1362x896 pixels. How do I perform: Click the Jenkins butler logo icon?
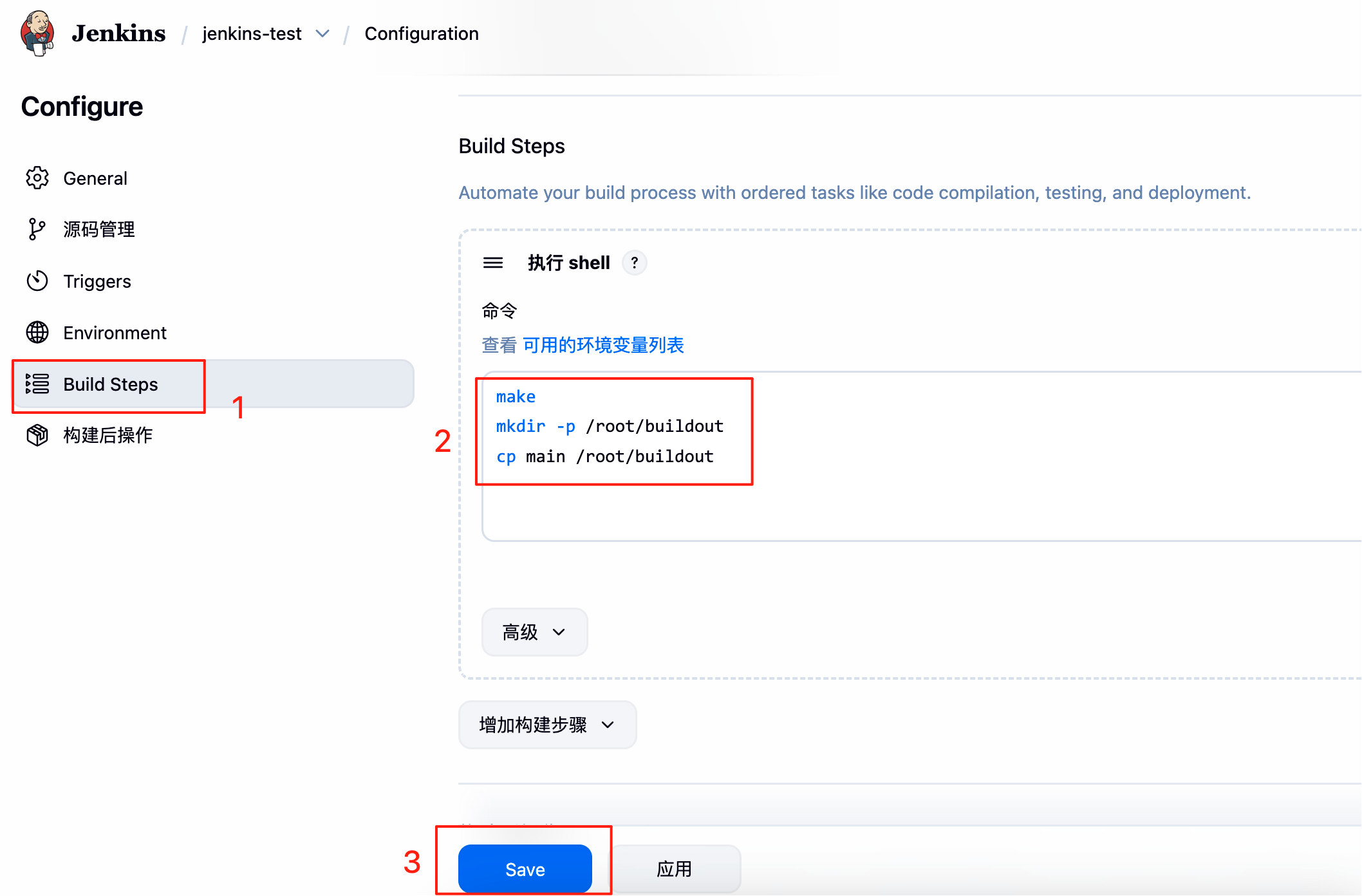tap(37, 33)
